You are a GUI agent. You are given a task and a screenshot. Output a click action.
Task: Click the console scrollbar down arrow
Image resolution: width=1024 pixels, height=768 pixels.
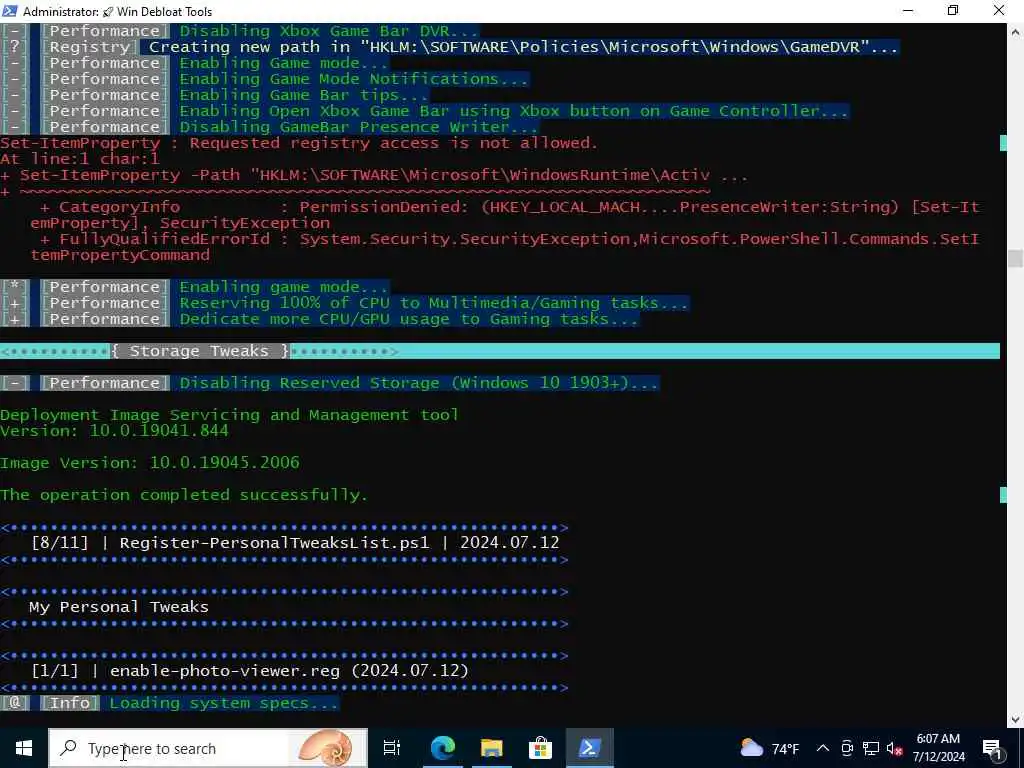click(x=1016, y=720)
